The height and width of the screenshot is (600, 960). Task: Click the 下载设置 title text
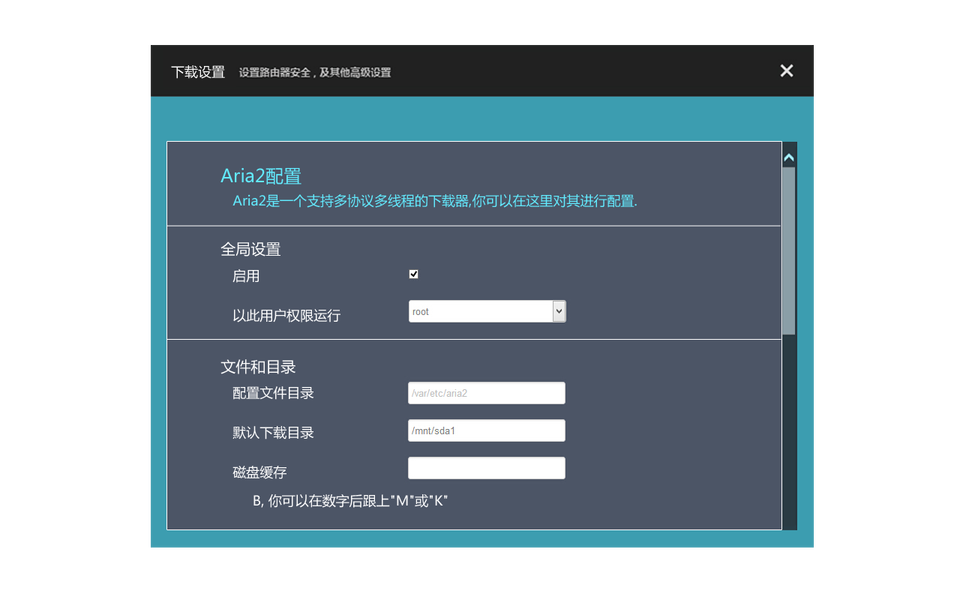pos(198,72)
